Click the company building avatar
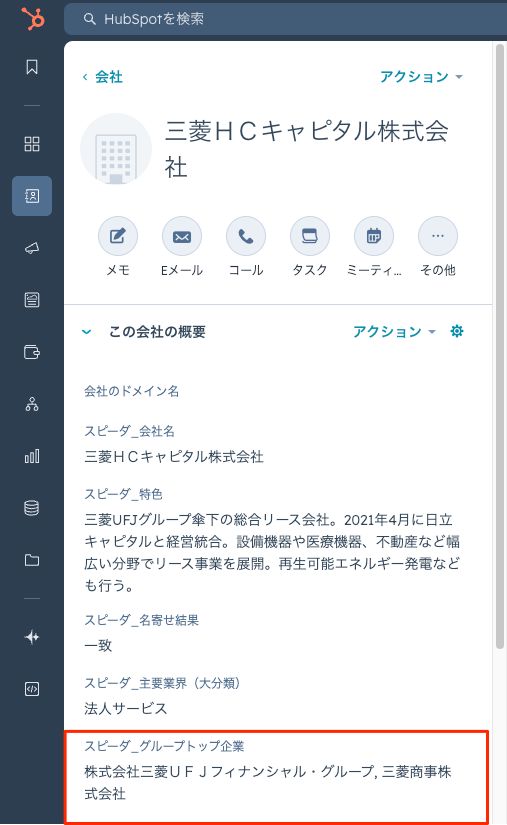This screenshot has width=507, height=825. [116, 149]
